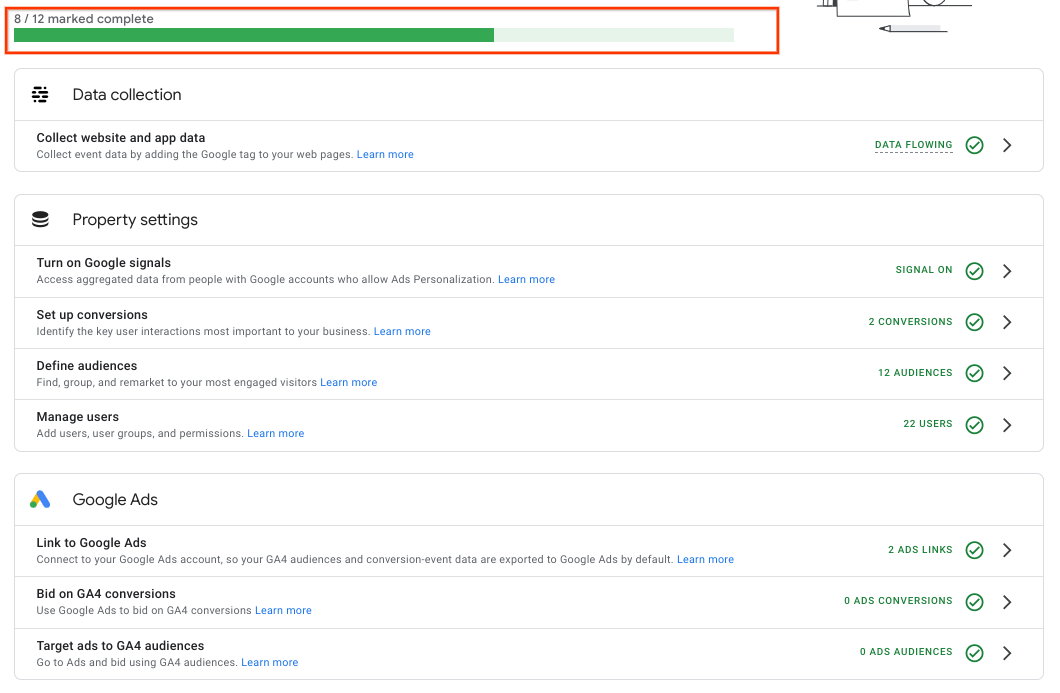
Task: Expand the Turn on Google signals row chevron
Action: pyautogui.click(x=1007, y=271)
